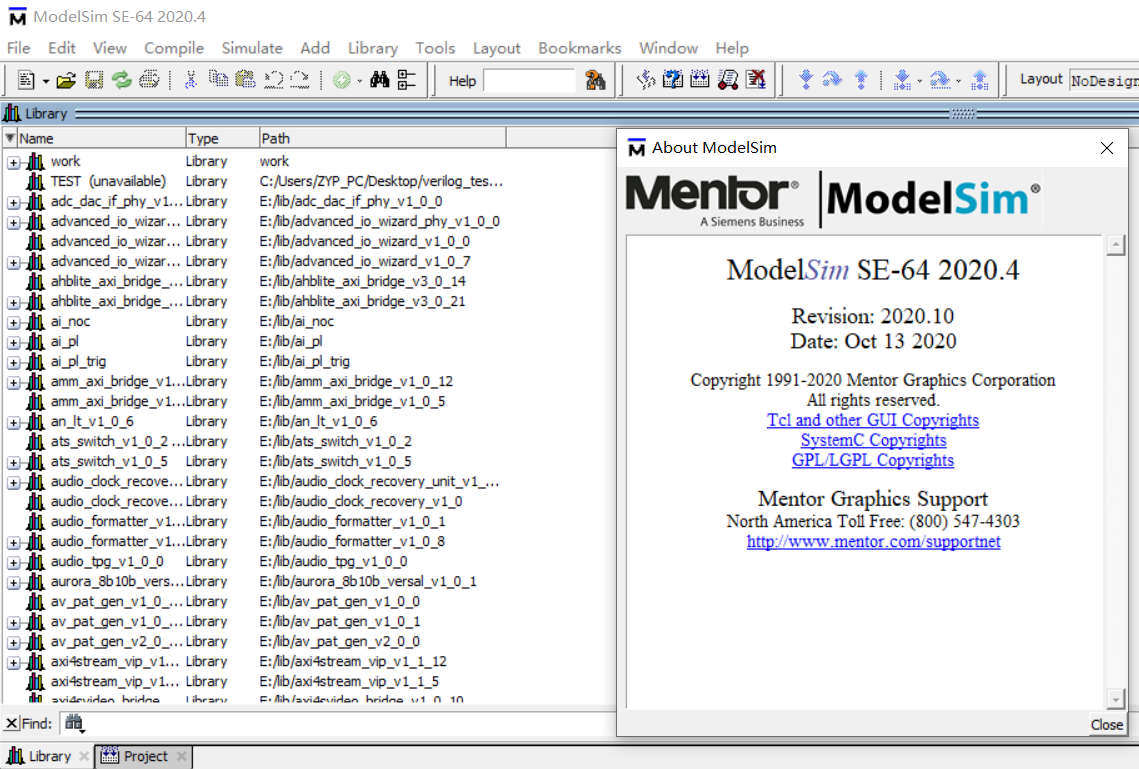1139x769 pixels.
Task: Open the New file dropdown arrow
Action: [x=45, y=81]
